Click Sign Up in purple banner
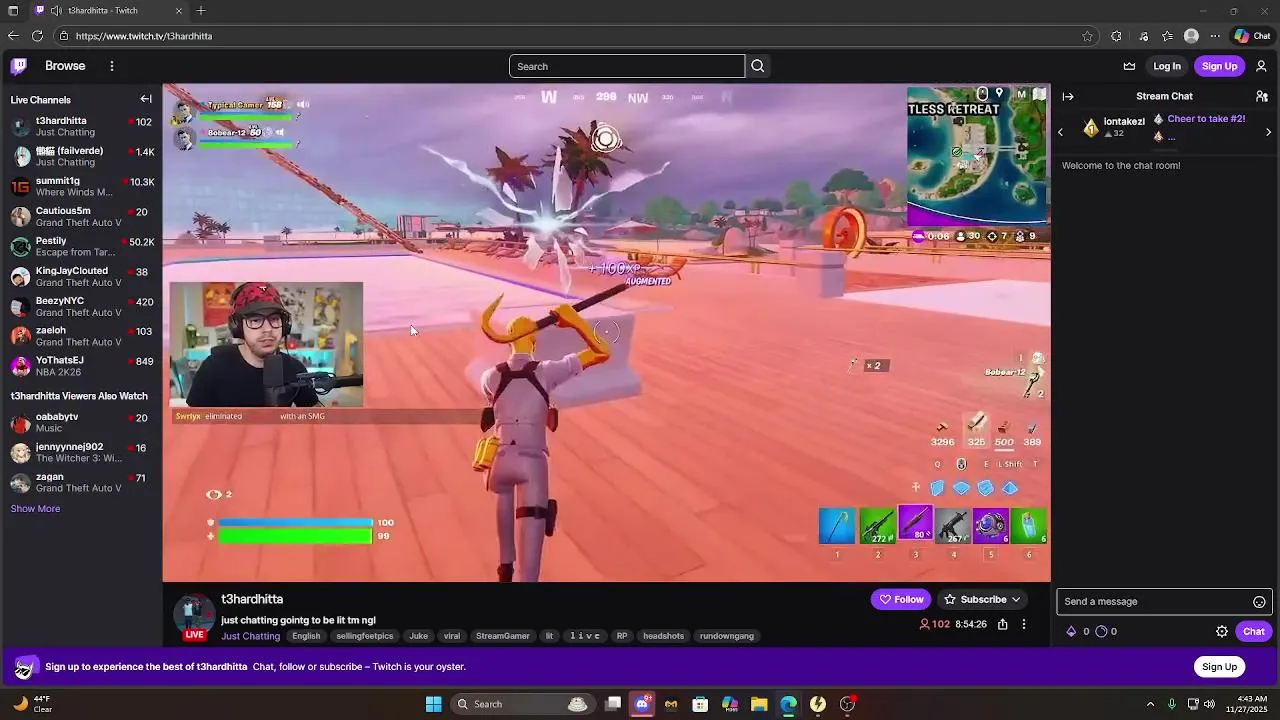This screenshot has height=720, width=1280. [x=1219, y=667]
